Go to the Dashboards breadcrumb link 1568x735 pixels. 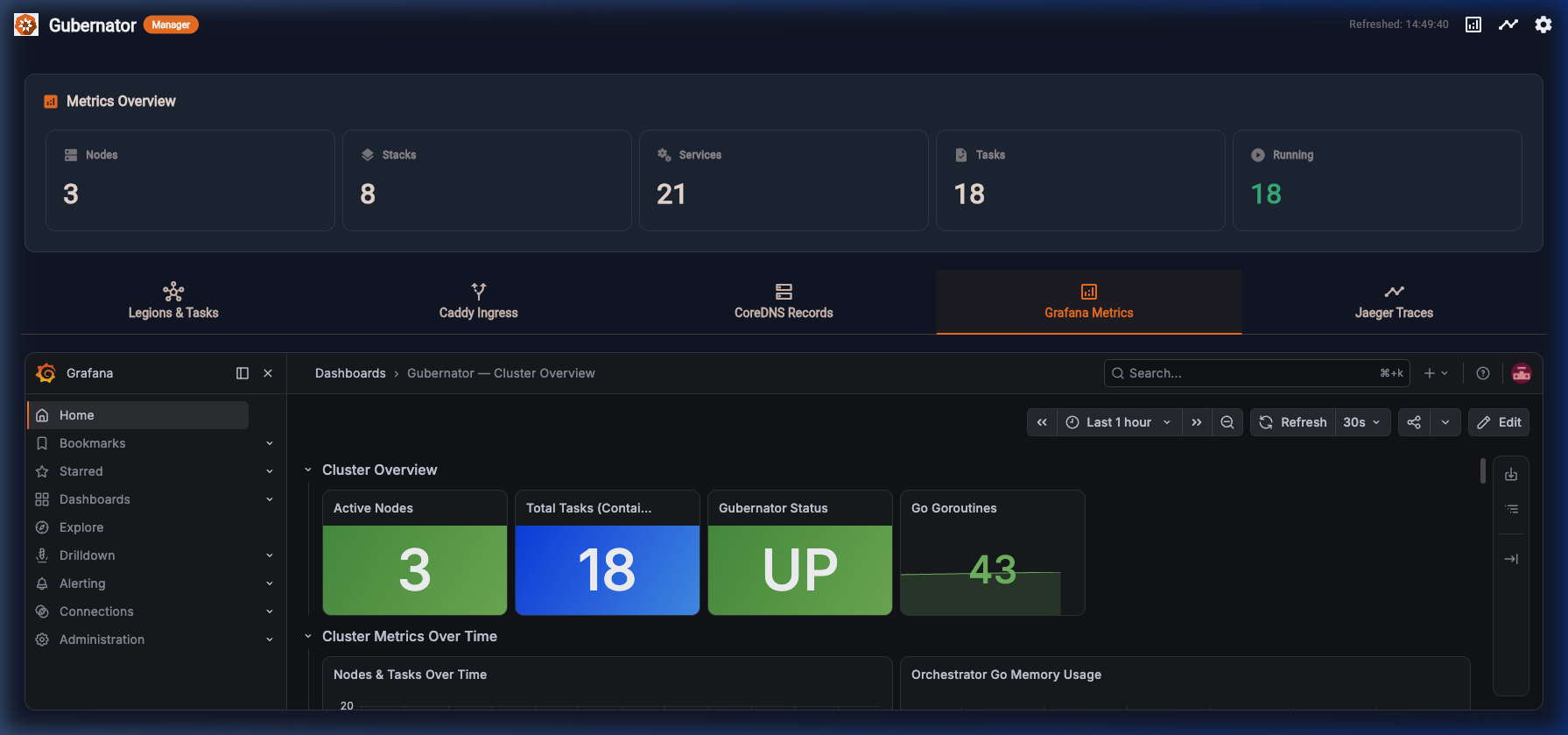[x=350, y=373]
